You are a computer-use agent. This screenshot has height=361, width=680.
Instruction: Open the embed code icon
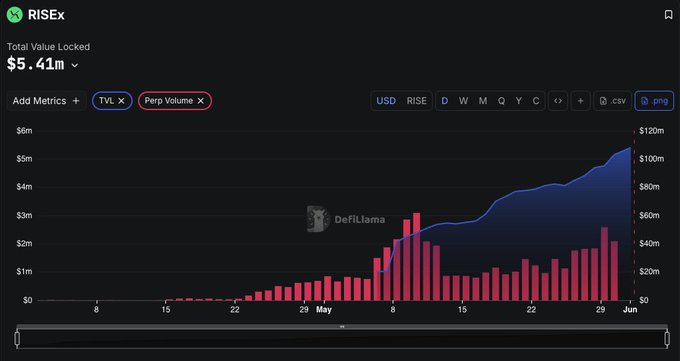coord(558,101)
